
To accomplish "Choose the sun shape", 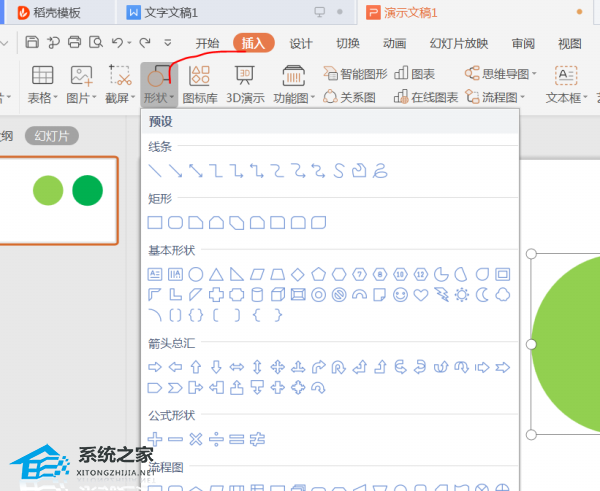I will (462, 295).
